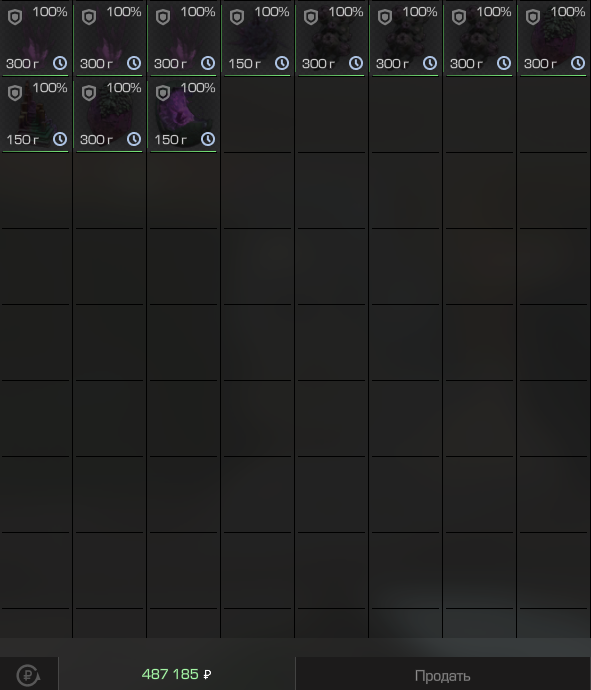591x690 pixels.
Task: Select first row's fourth item weighing 150 г
Action: click(x=257, y=38)
